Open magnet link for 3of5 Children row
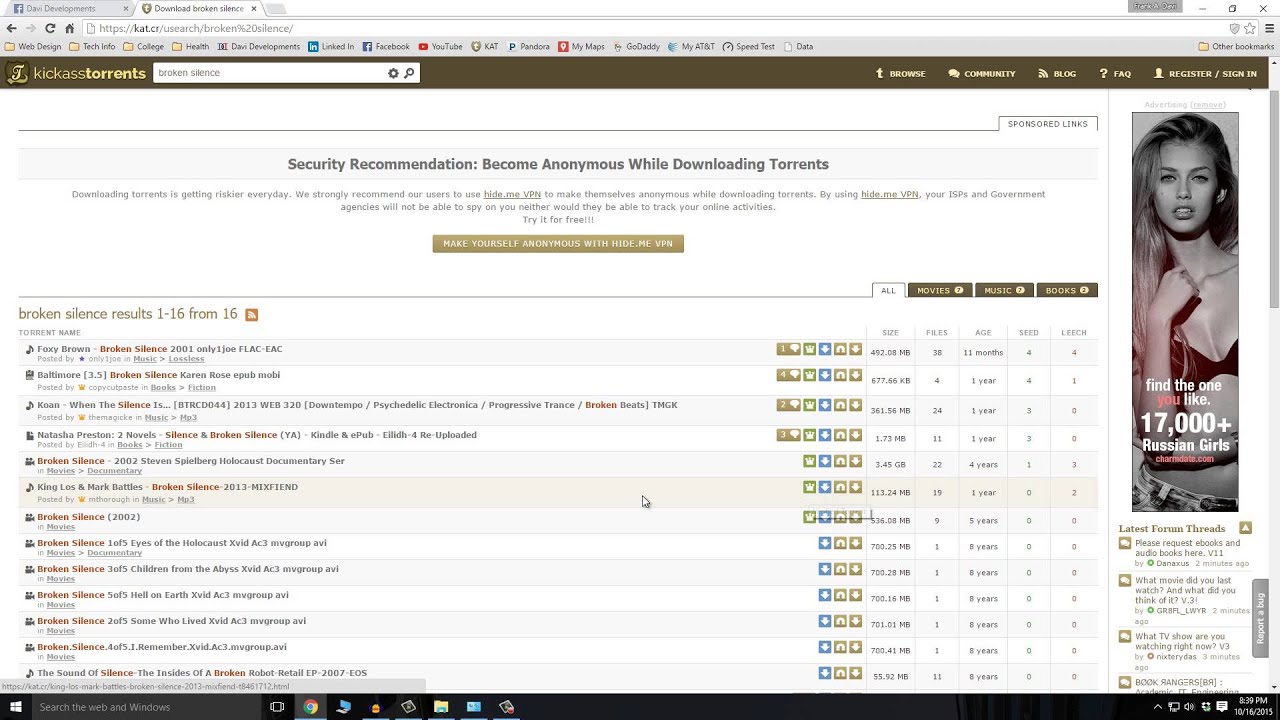The width and height of the screenshot is (1280, 720). pyautogui.click(x=840, y=570)
